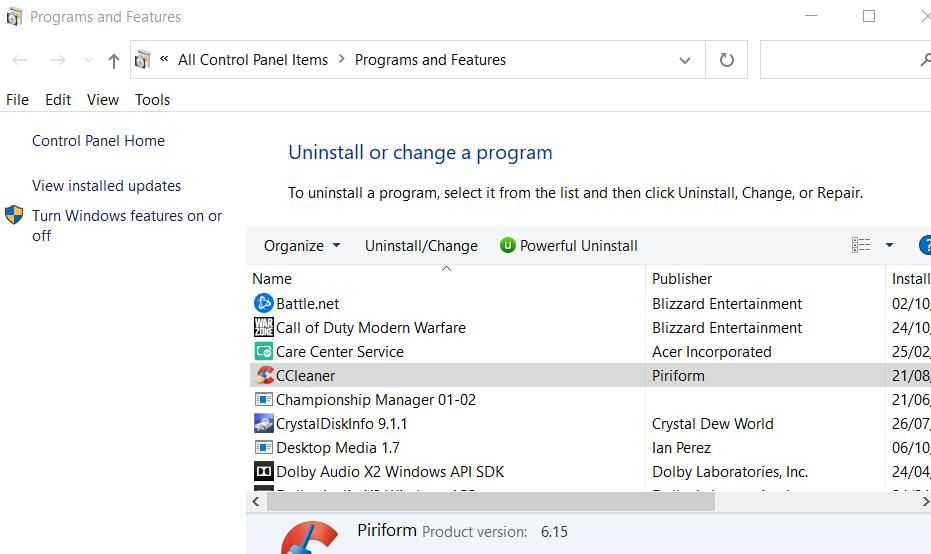Viewport: 931px width, 554px height.
Task: Open the Tools menu
Action: click(152, 100)
